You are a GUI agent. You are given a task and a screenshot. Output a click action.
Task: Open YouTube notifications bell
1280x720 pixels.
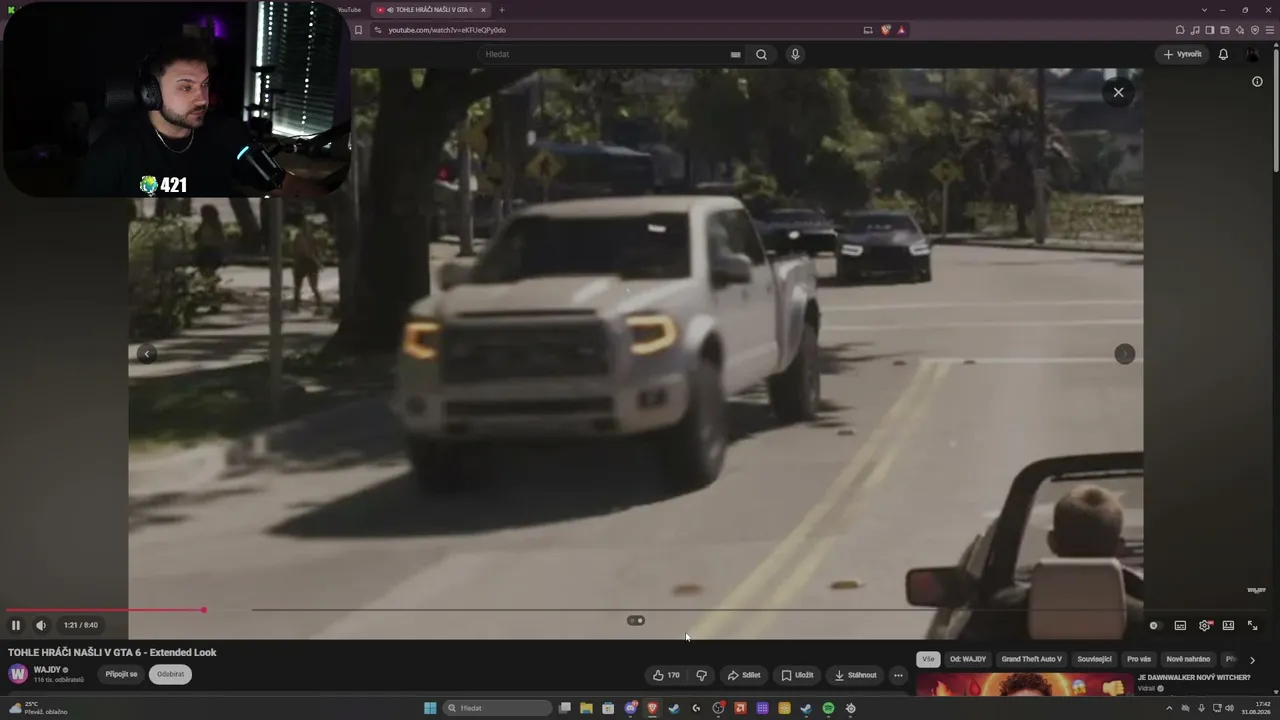coord(1223,54)
